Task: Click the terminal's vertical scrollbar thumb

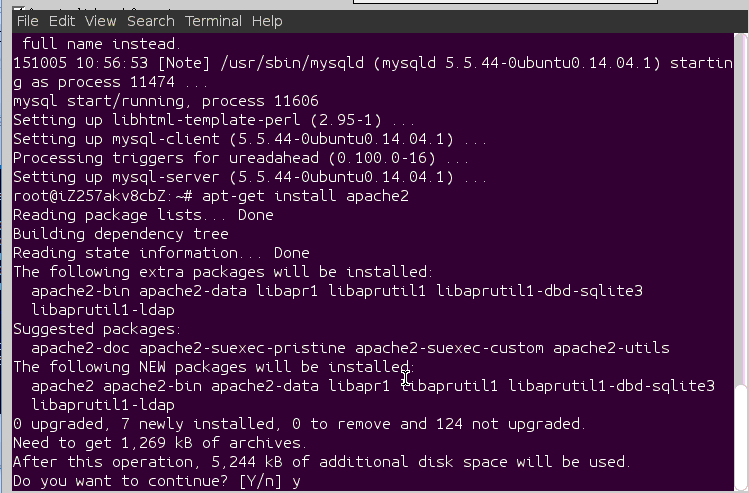Action: tap(741, 438)
